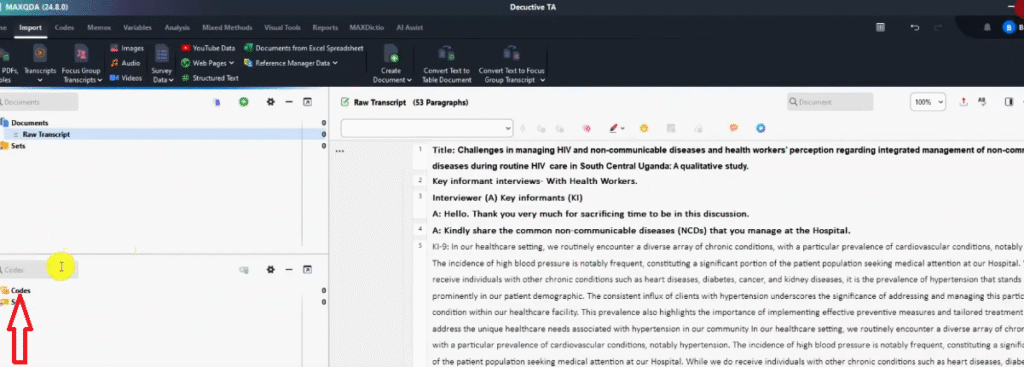
Task: Import Documents from Excel Spreadsheet
Action: tap(304, 48)
